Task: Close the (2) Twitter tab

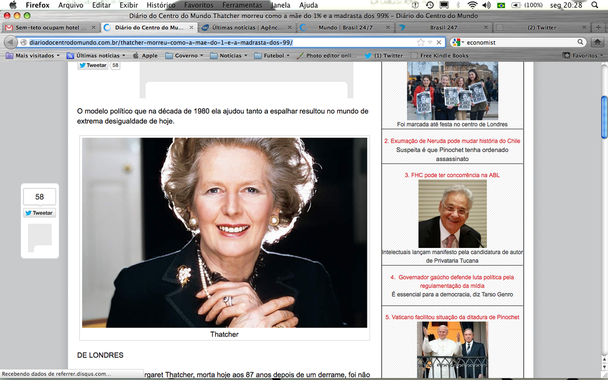Action: pos(584,28)
